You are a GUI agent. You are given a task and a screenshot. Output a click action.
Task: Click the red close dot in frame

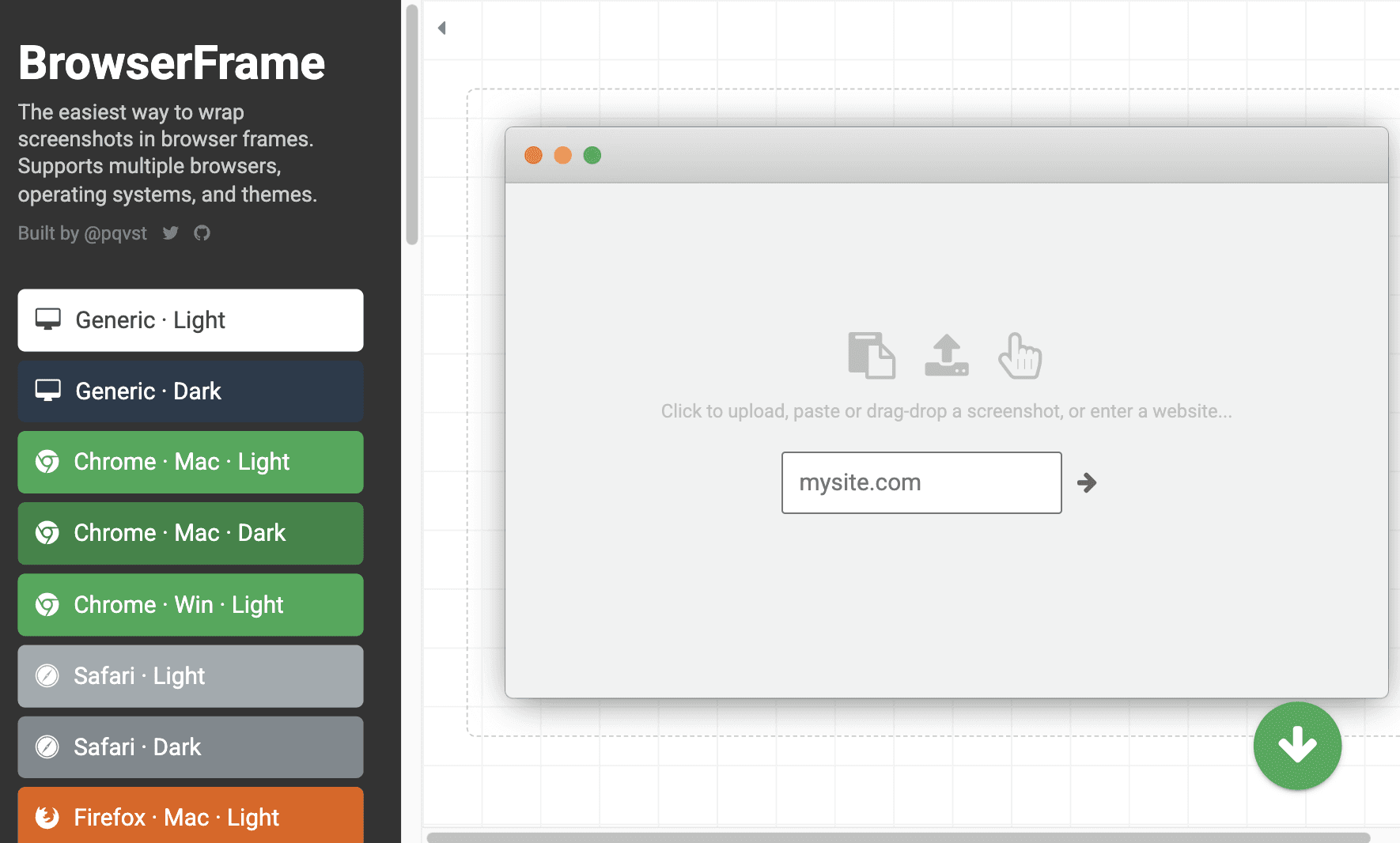tap(534, 155)
